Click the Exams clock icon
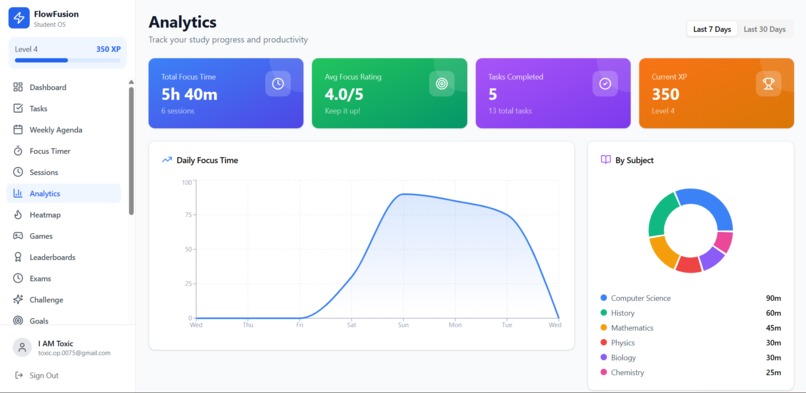The width and height of the screenshot is (806, 393). tap(18, 278)
